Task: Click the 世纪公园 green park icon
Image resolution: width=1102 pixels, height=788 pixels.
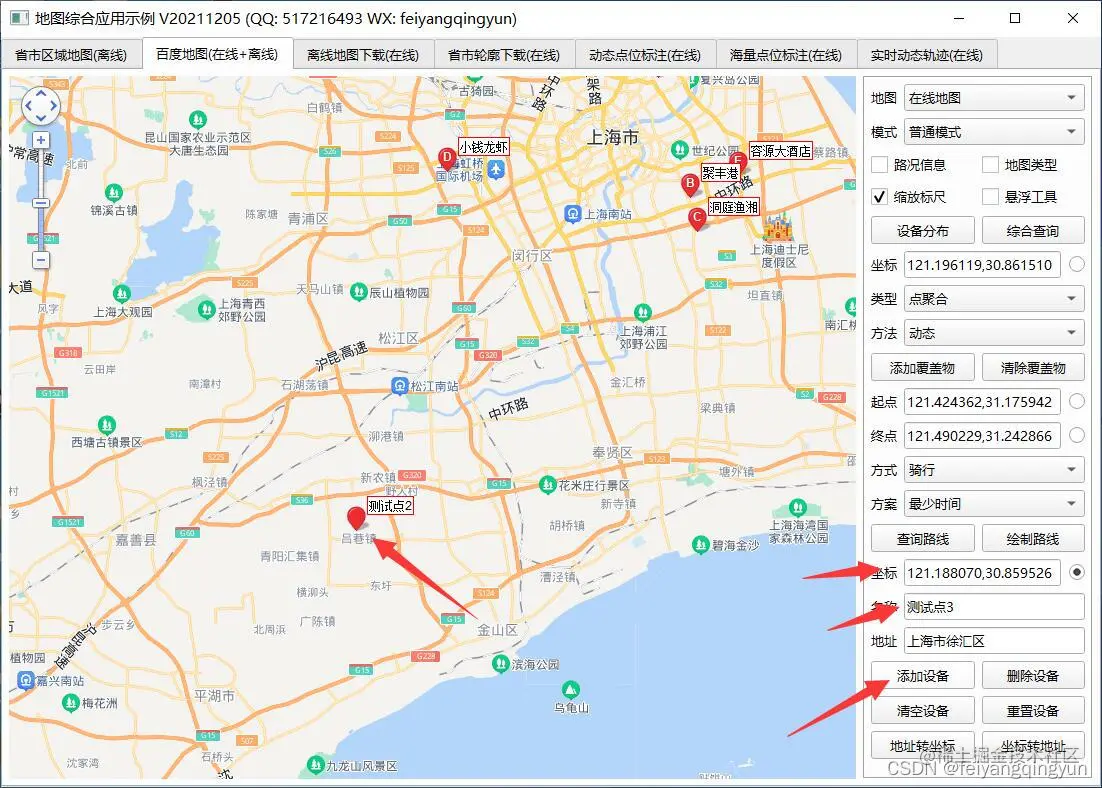Action: 679,150
